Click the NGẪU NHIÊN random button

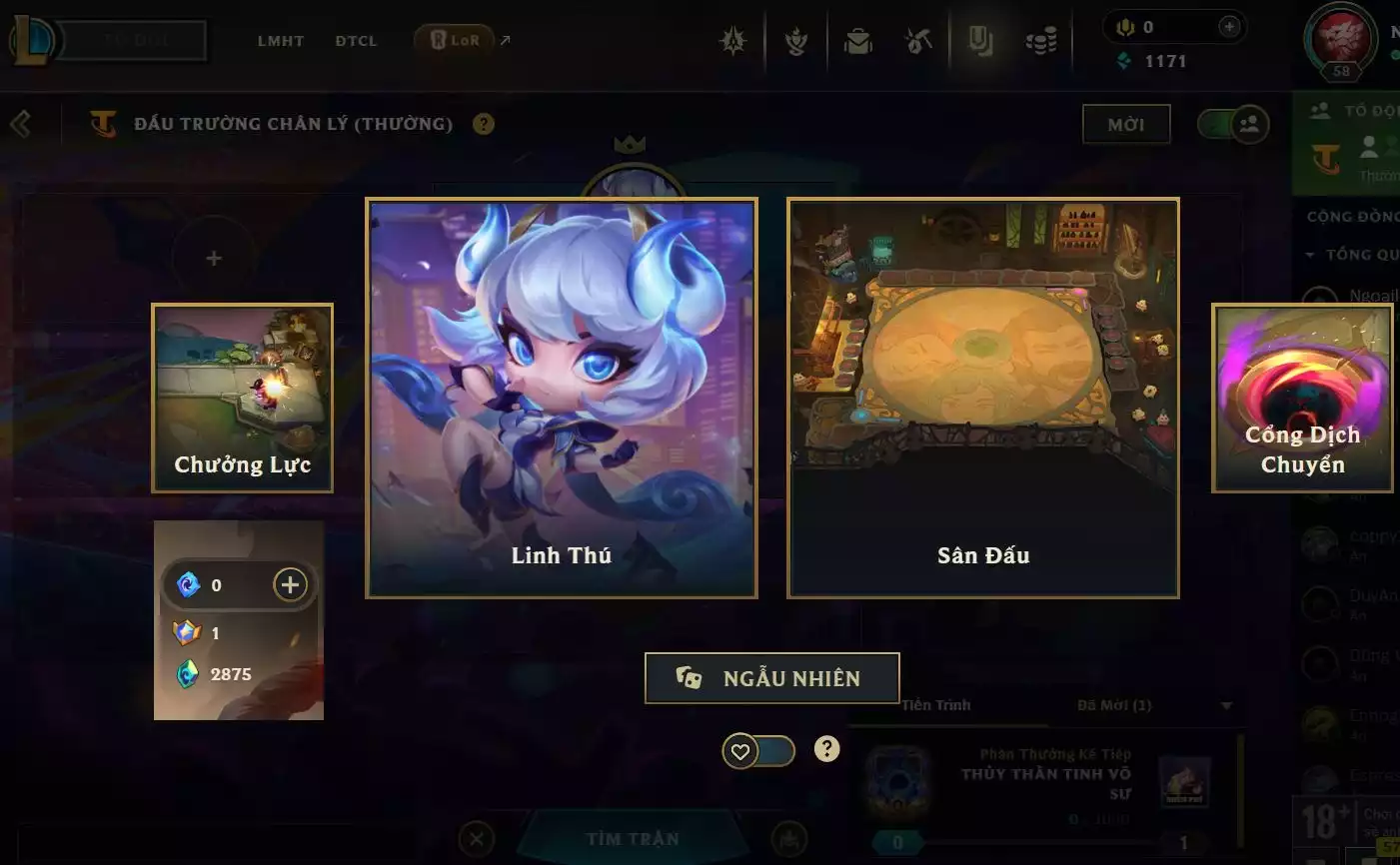tap(772, 678)
